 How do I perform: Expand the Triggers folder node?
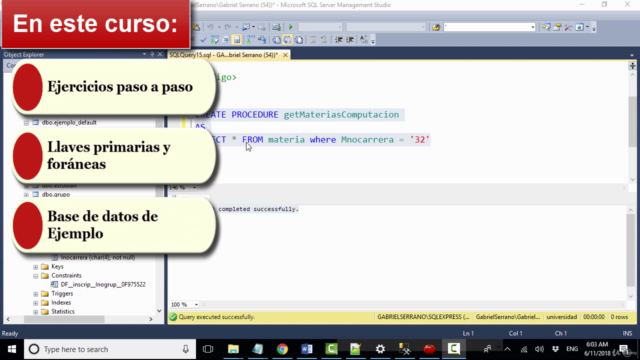tap(36, 293)
